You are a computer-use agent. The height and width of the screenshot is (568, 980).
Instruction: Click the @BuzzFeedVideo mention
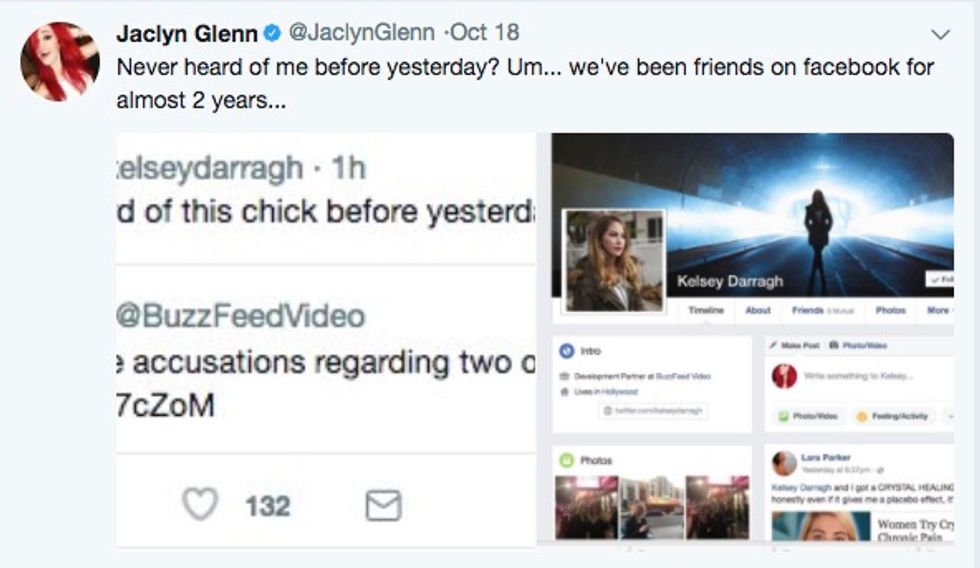pyautogui.click(x=240, y=317)
